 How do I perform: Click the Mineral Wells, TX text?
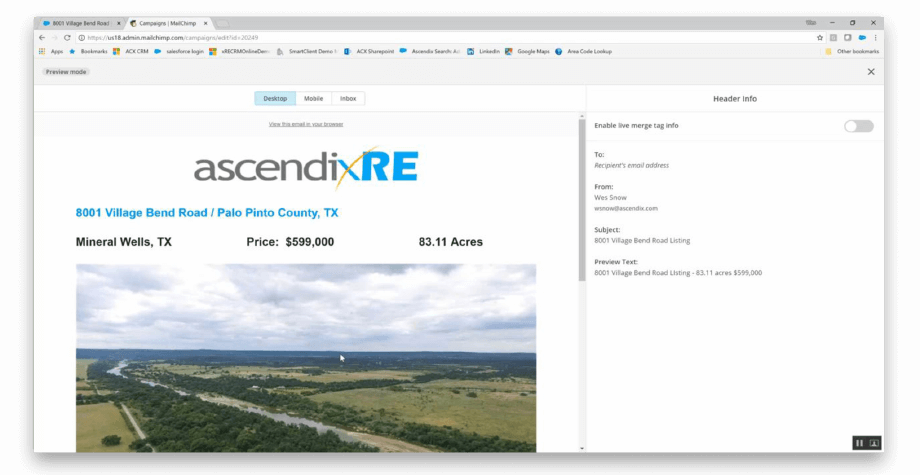coord(124,242)
